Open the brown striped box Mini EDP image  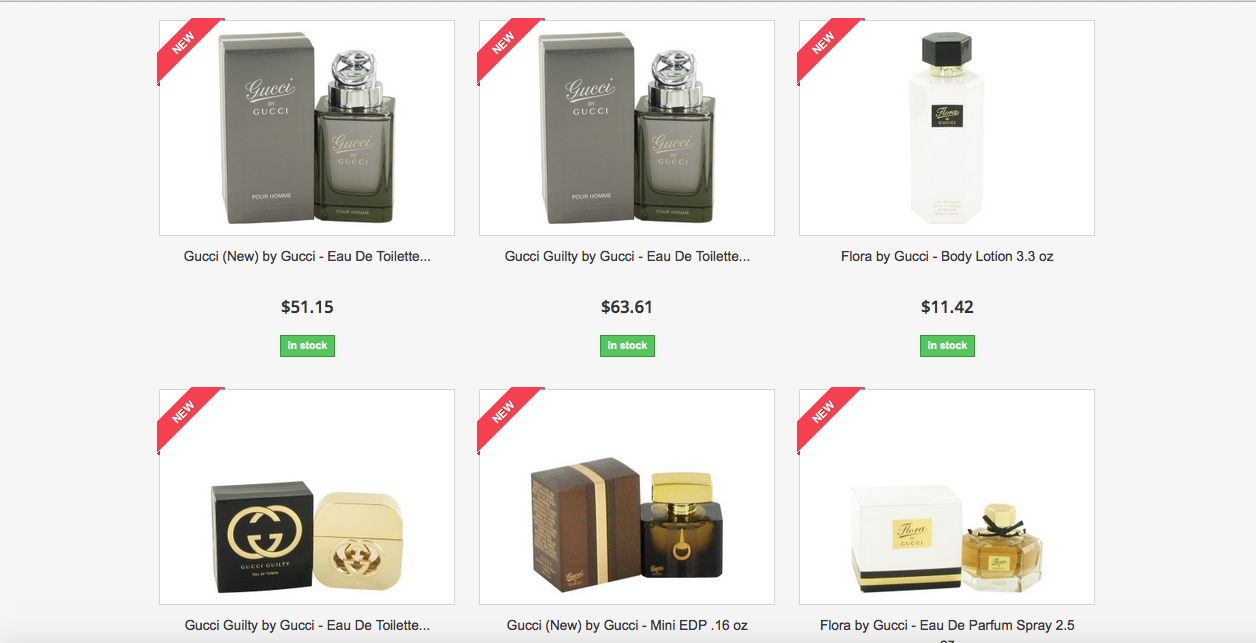(627, 497)
